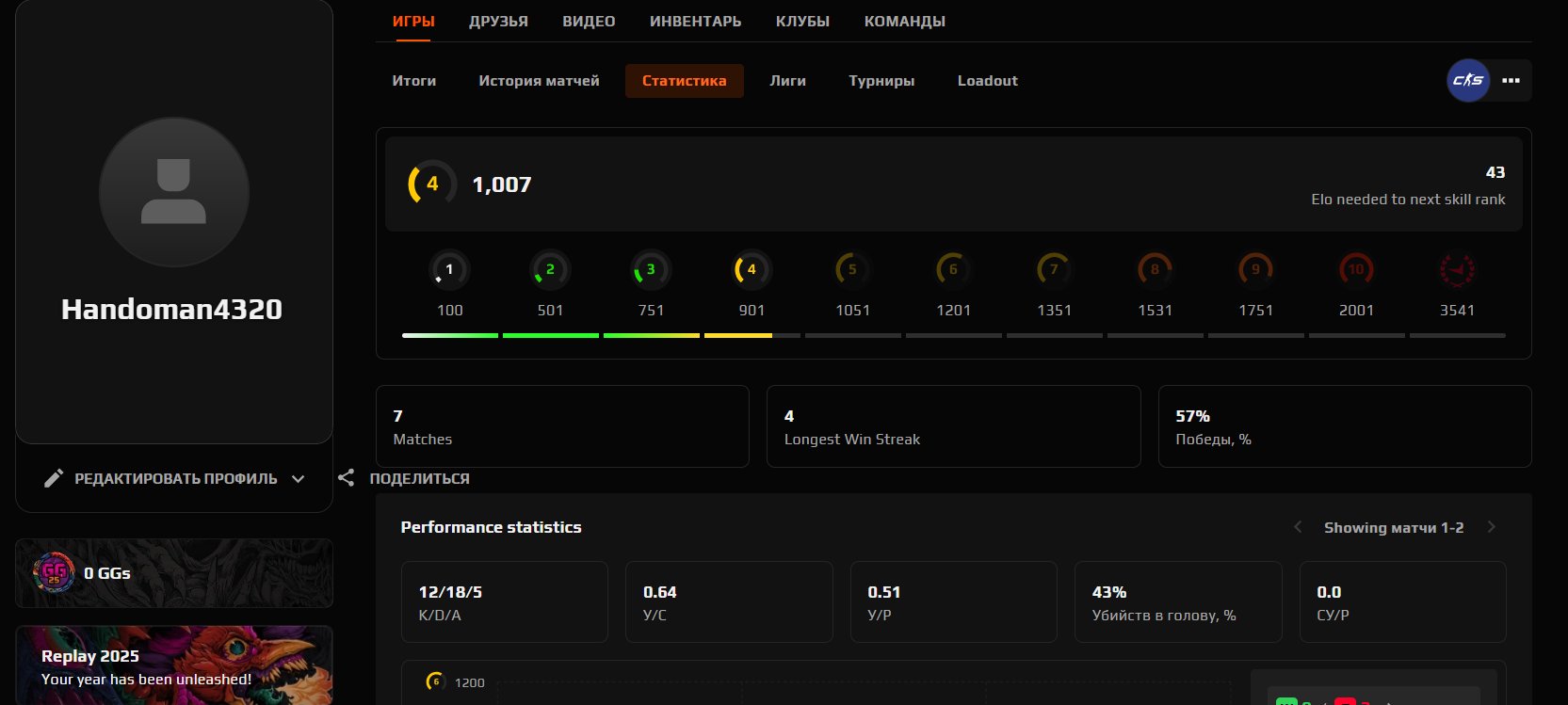Click the level 3 skill icon above 751

coord(651,270)
